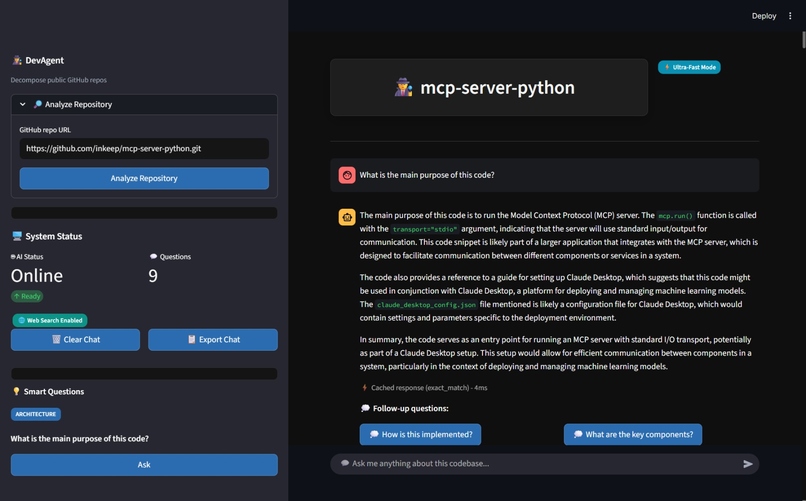
Task: Click the speech bubble beside Follow-up questions
Action: (x=365, y=409)
